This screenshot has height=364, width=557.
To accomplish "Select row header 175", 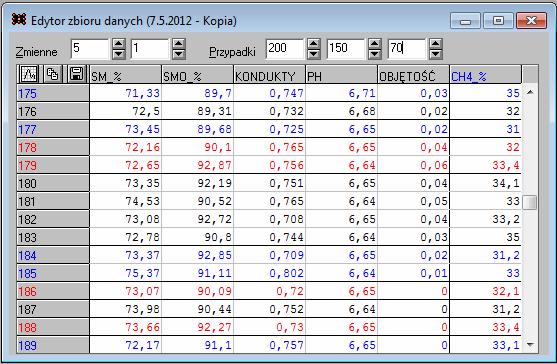I will (x=53, y=93).
